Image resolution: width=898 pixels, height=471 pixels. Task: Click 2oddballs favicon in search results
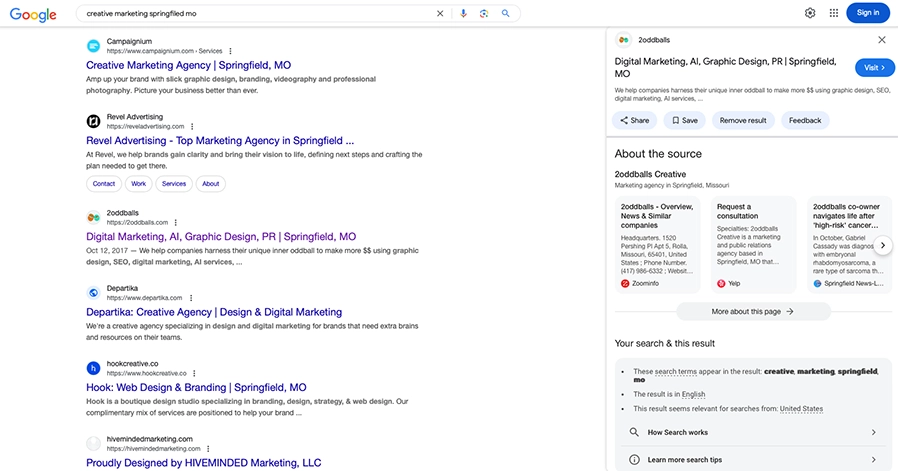click(x=93, y=217)
